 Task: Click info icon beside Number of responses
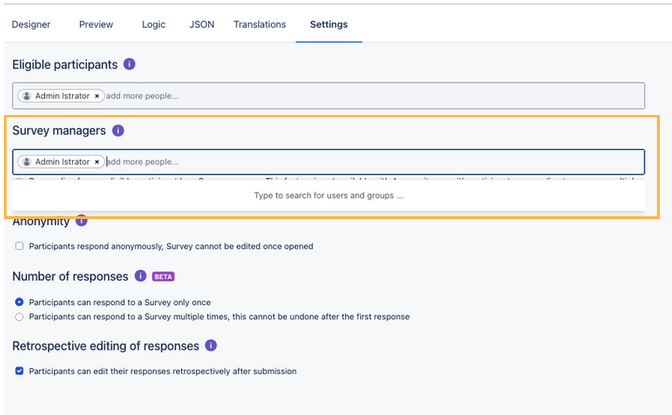tap(140, 276)
